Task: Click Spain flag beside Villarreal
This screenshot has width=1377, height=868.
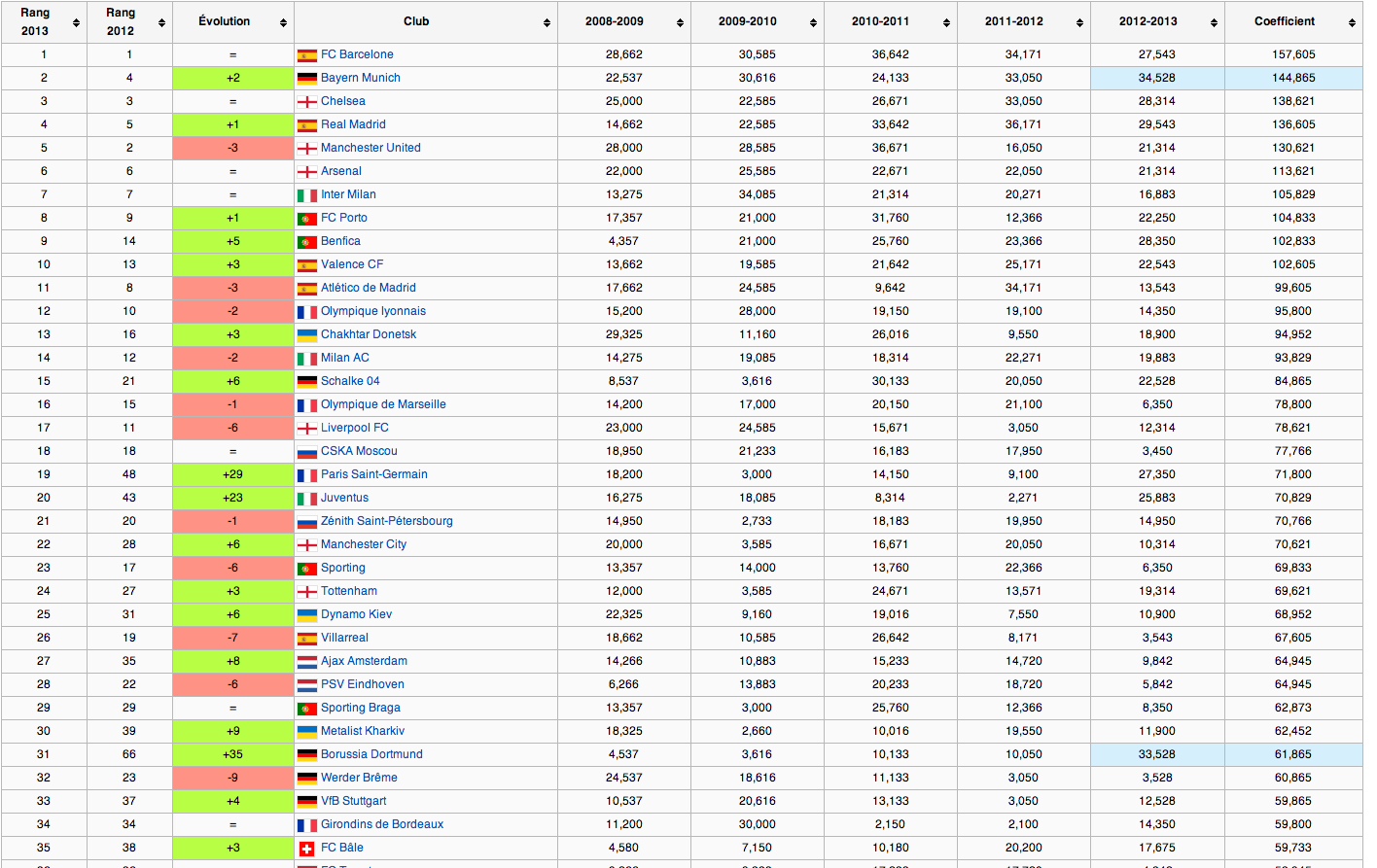Action: (x=307, y=639)
